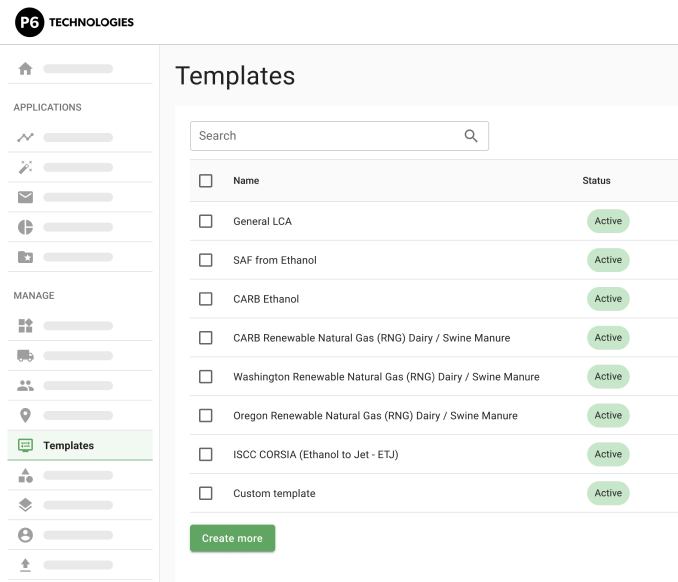Check the General LCA row checkbox
The height and width of the screenshot is (582, 678).
coord(205,221)
